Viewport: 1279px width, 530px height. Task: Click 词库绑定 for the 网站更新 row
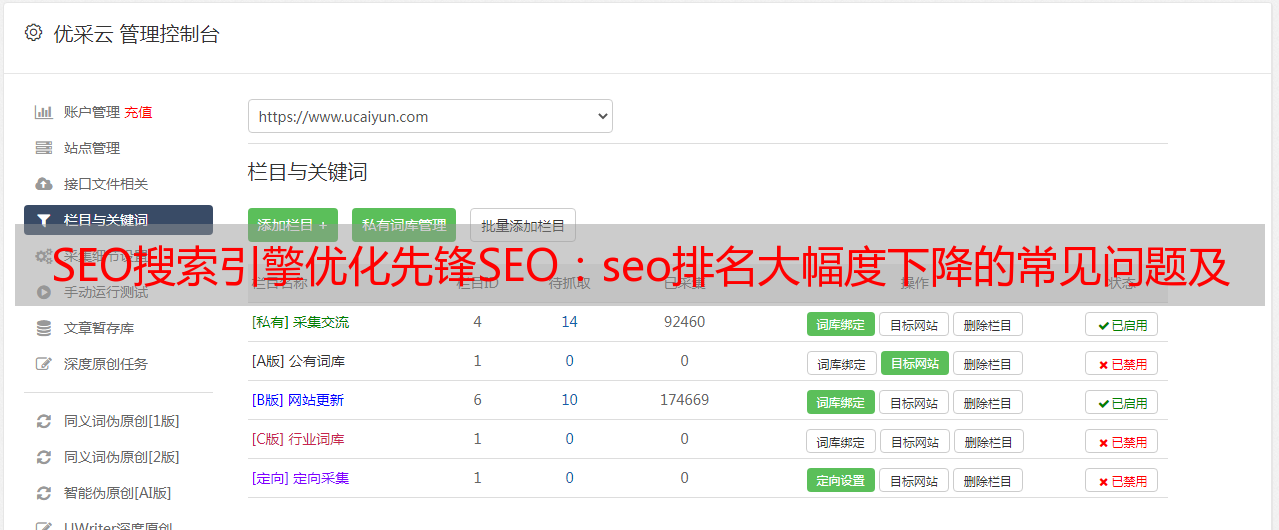click(x=841, y=402)
